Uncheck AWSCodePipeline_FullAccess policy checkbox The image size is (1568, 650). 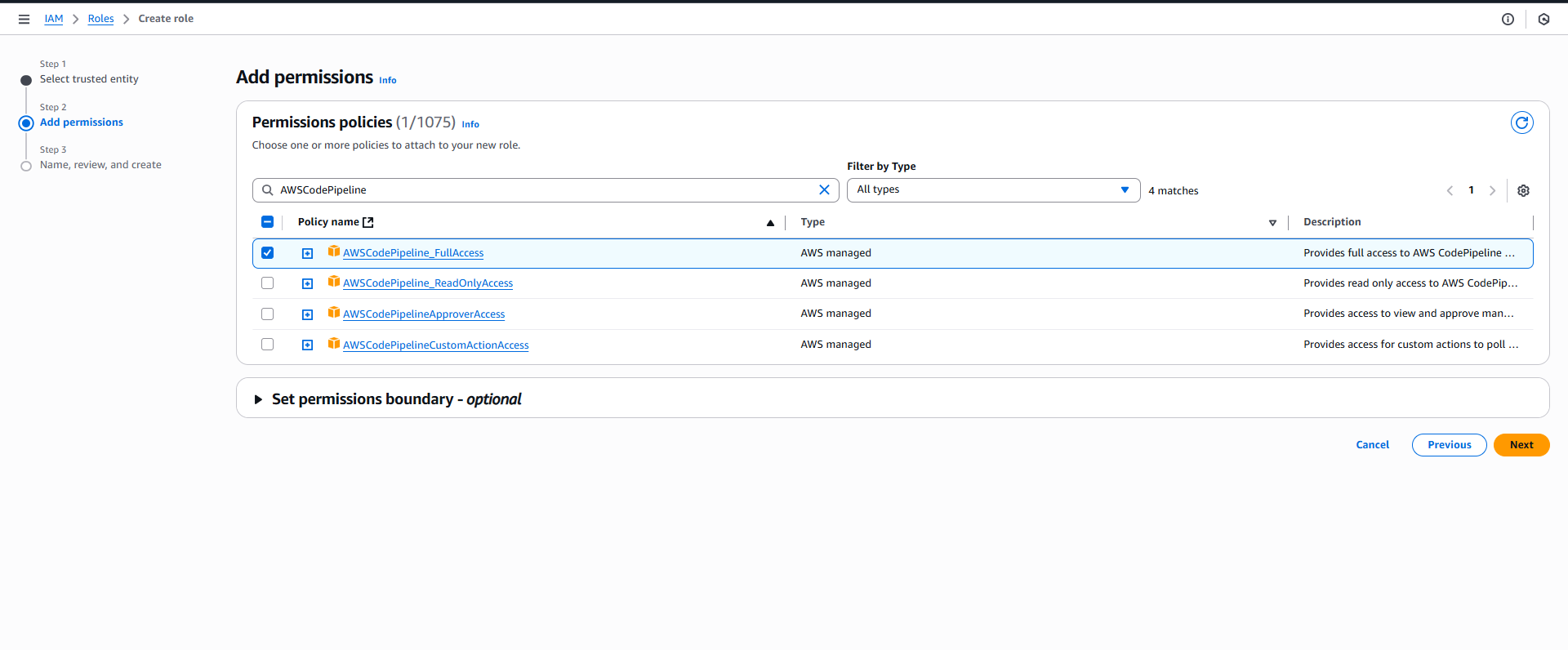pyautogui.click(x=267, y=253)
